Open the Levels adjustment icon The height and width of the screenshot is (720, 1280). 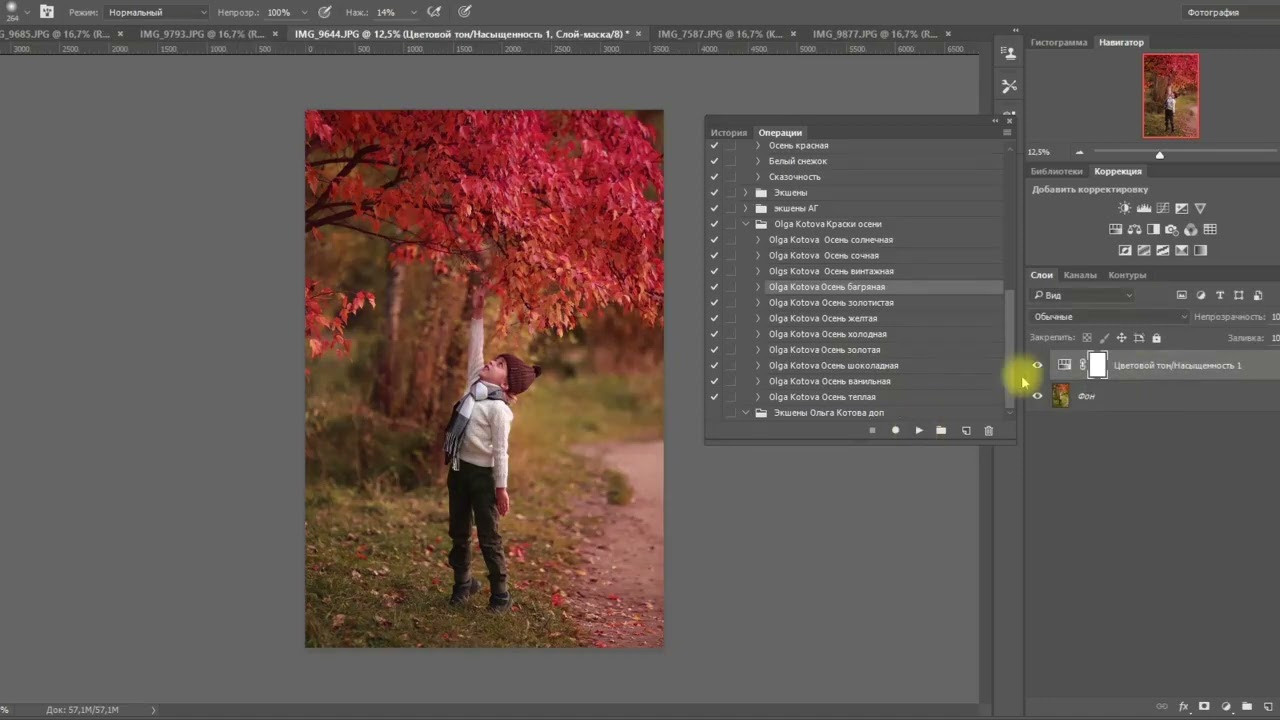1144,207
